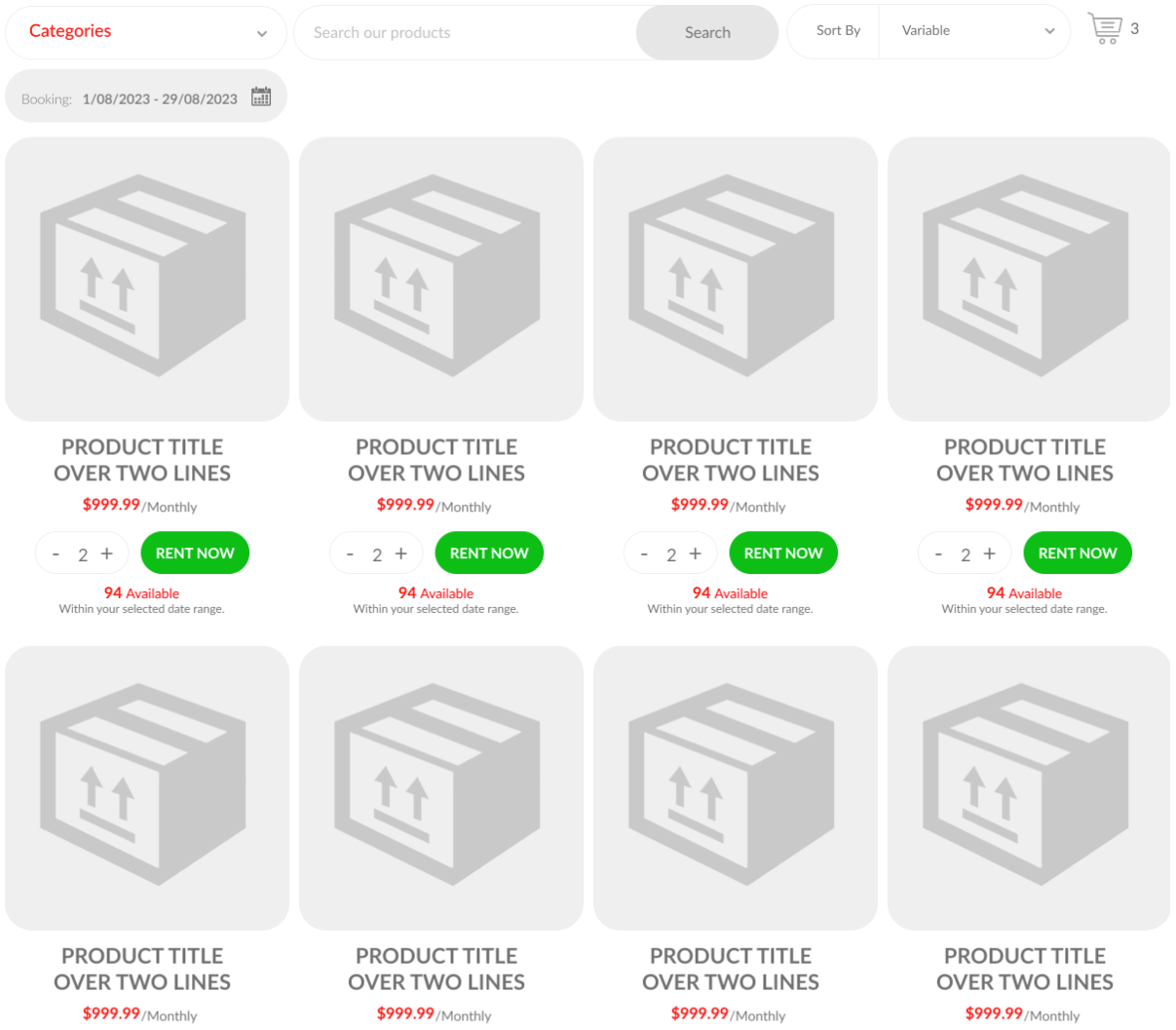Open first product image in top row
Viewport: 1176px width, 1030px height.
[x=147, y=279]
